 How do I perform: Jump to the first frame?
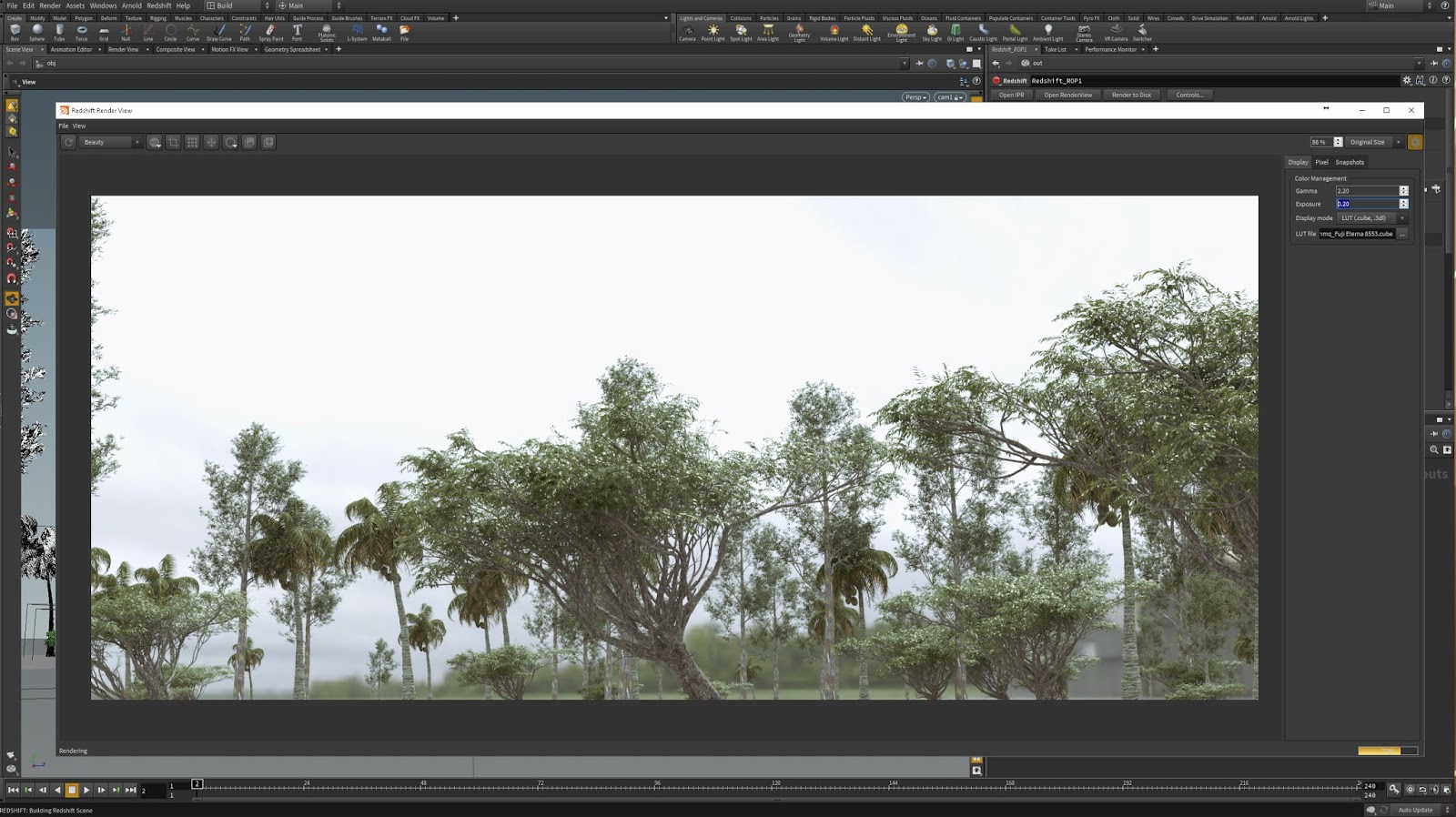tap(13, 790)
